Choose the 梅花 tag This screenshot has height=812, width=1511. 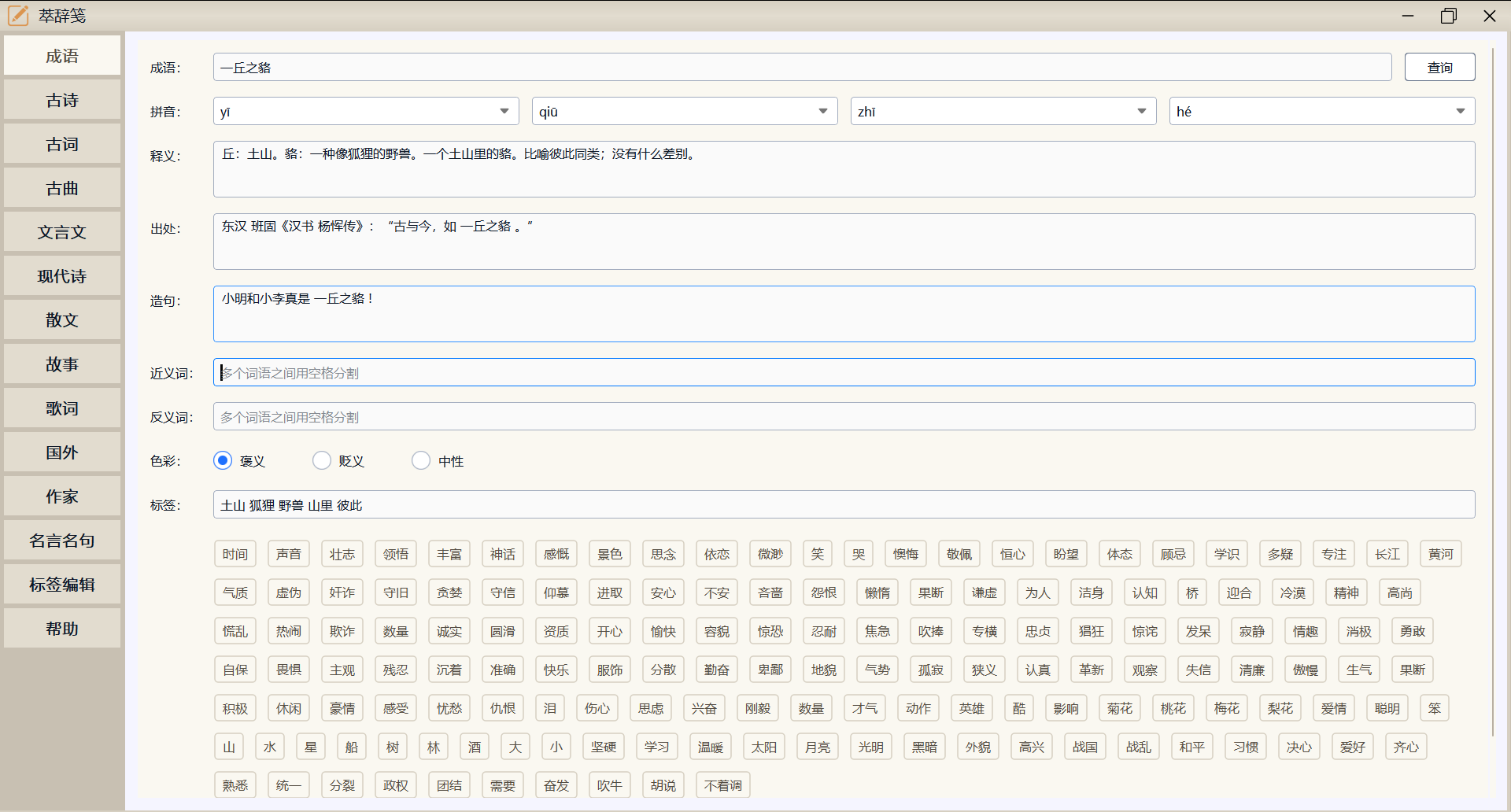pyautogui.click(x=1227, y=708)
